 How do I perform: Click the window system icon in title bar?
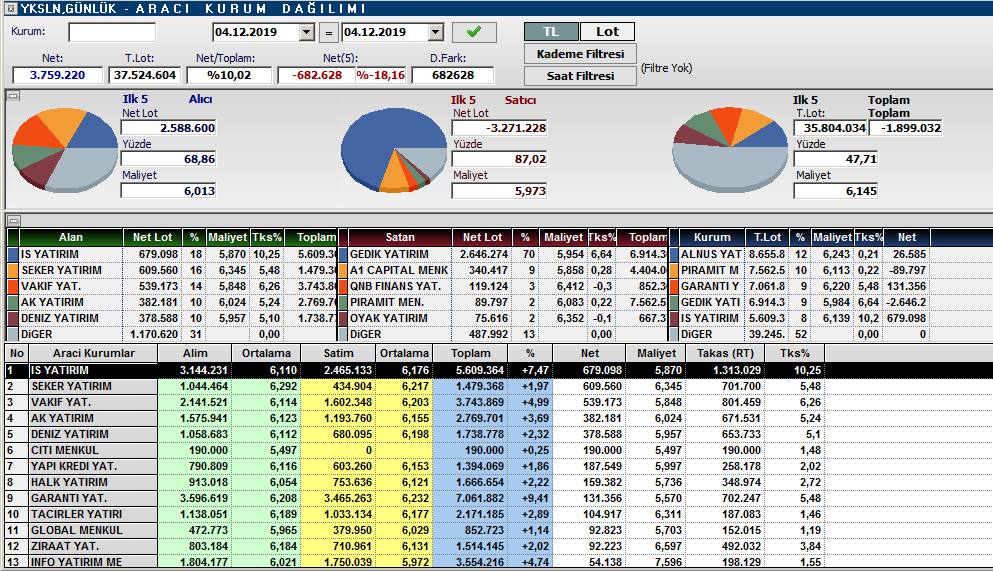point(10,8)
